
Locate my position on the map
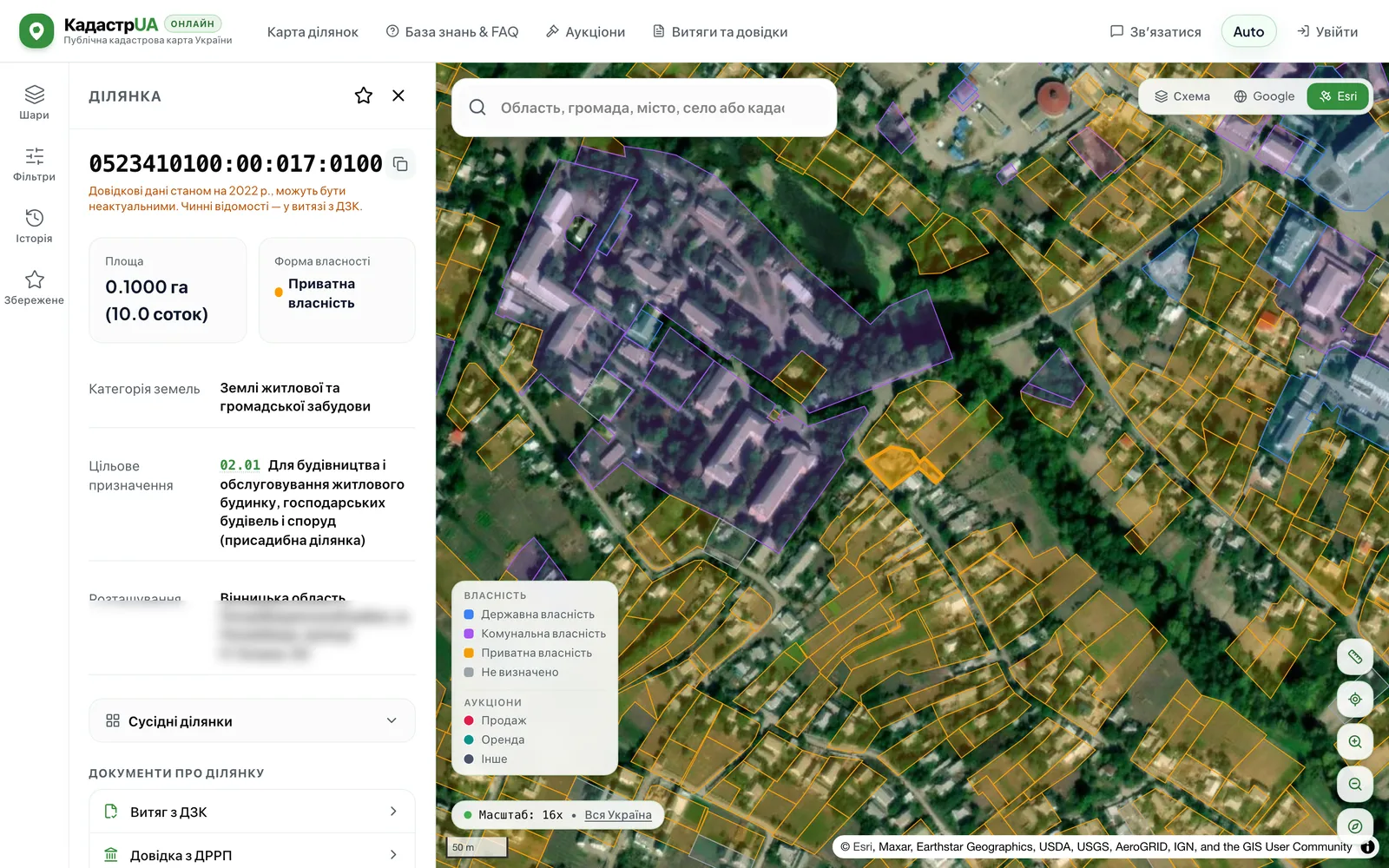[1355, 700]
